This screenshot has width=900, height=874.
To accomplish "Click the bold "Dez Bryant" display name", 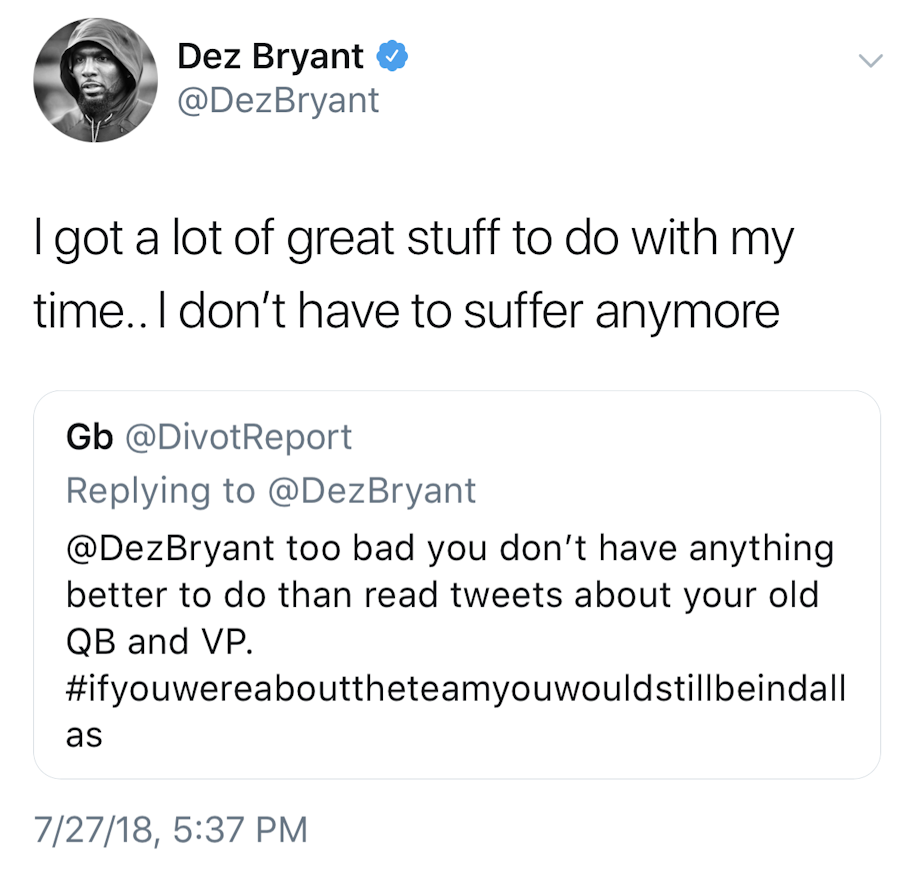I will [271, 57].
